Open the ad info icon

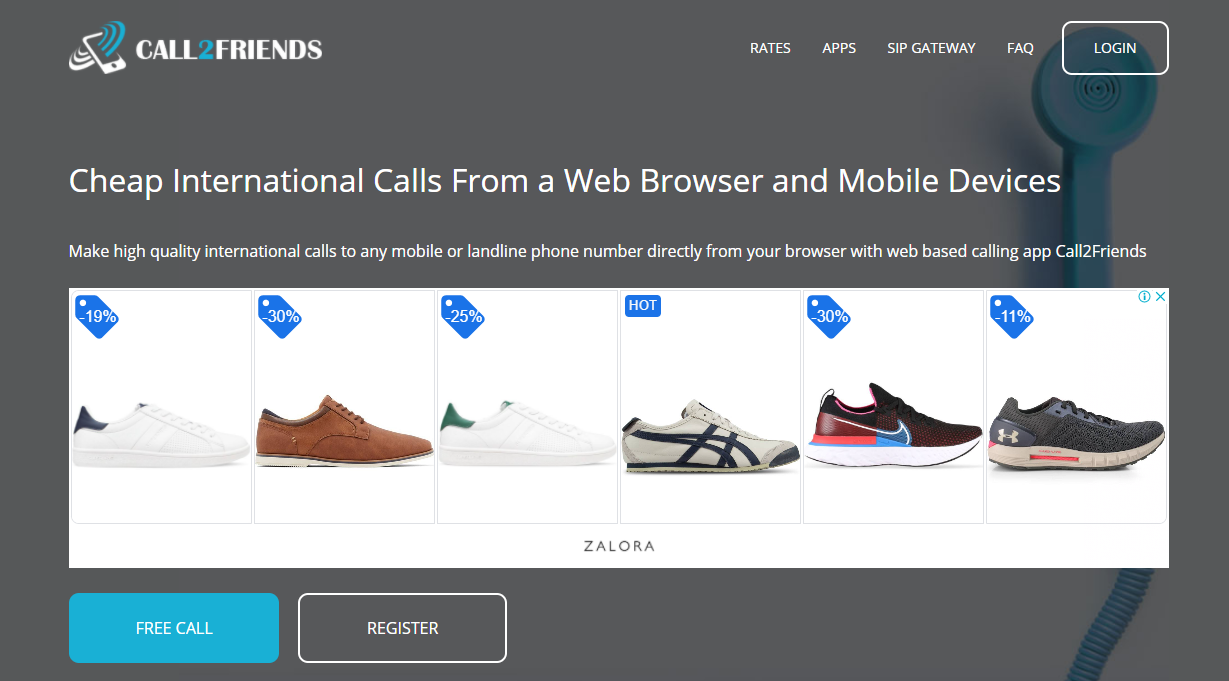pos(1145,297)
